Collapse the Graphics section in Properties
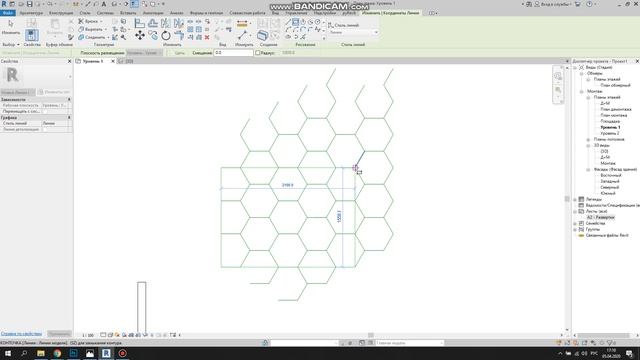This screenshot has height=360, width=640. pos(69,118)
